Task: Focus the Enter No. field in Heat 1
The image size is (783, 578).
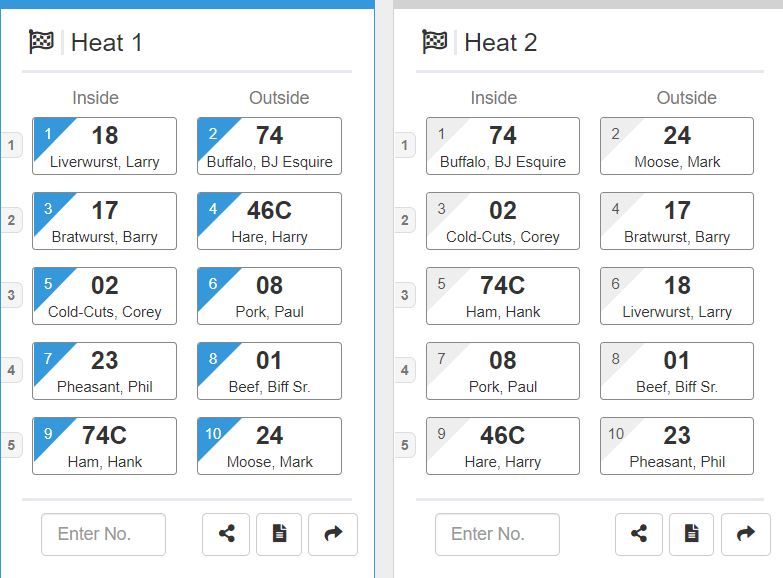Action: click(x=103, y=534)
